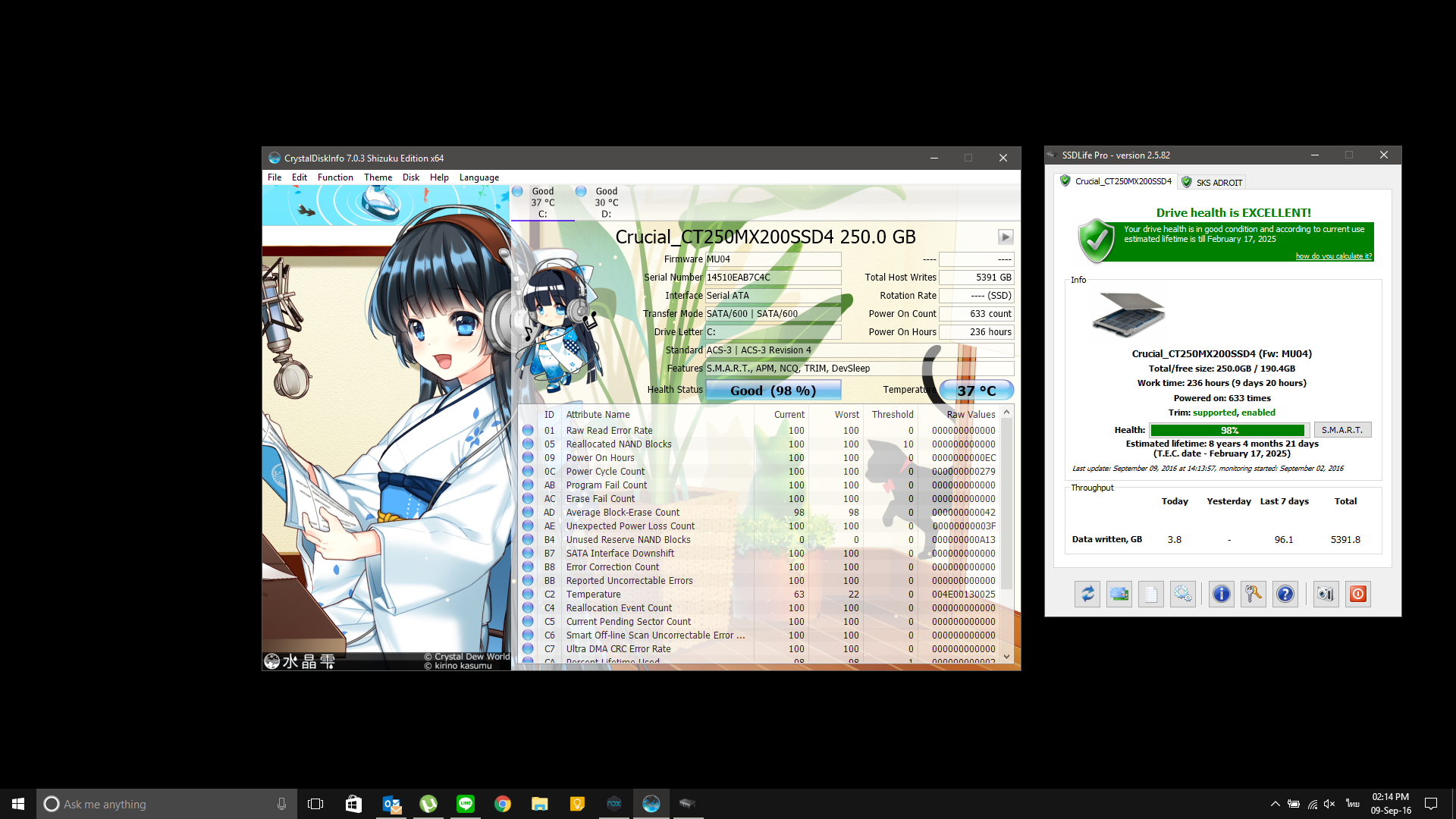Click the Good (98 %) health status
Screen dimensions: 1456x819
click(x=773, y=391)
